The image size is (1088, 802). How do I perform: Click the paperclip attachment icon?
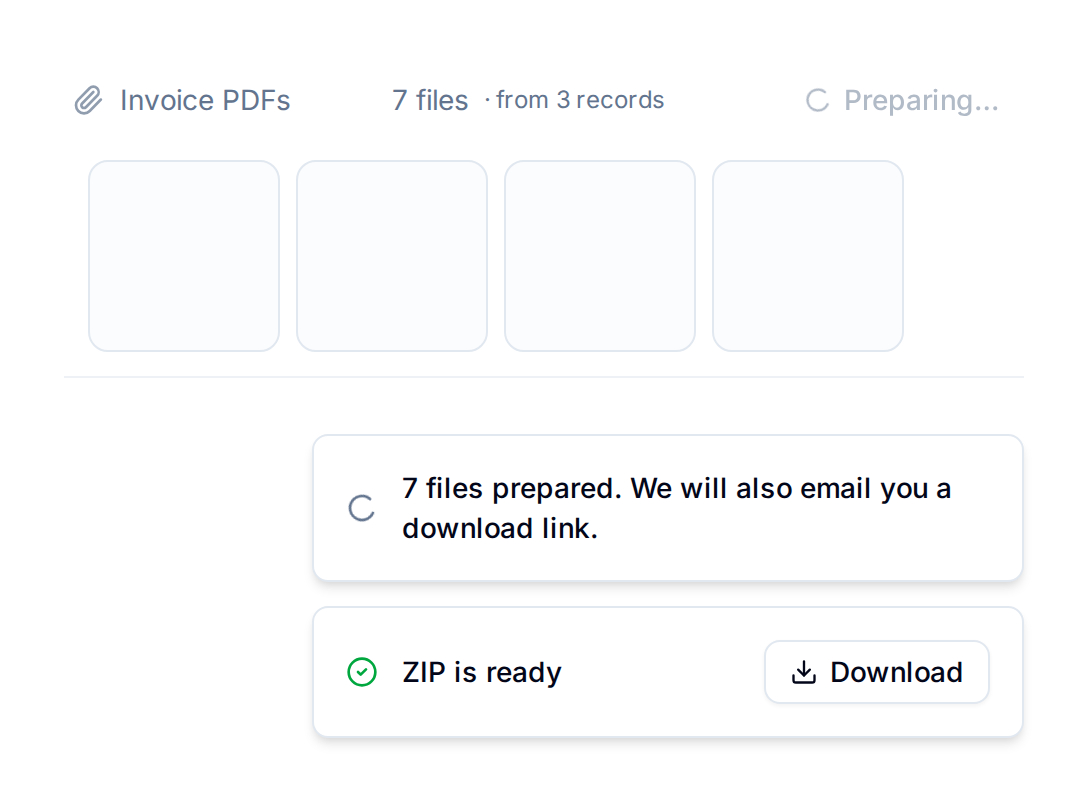click(88, 101)
